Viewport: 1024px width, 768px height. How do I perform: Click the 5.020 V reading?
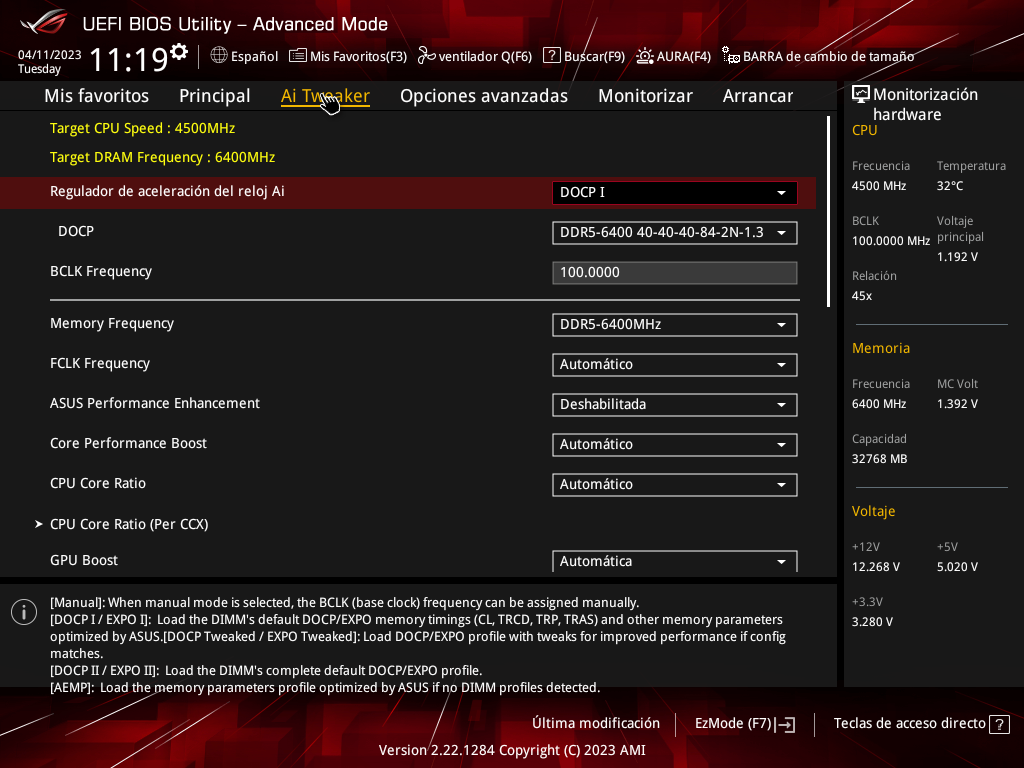[957, 567]
